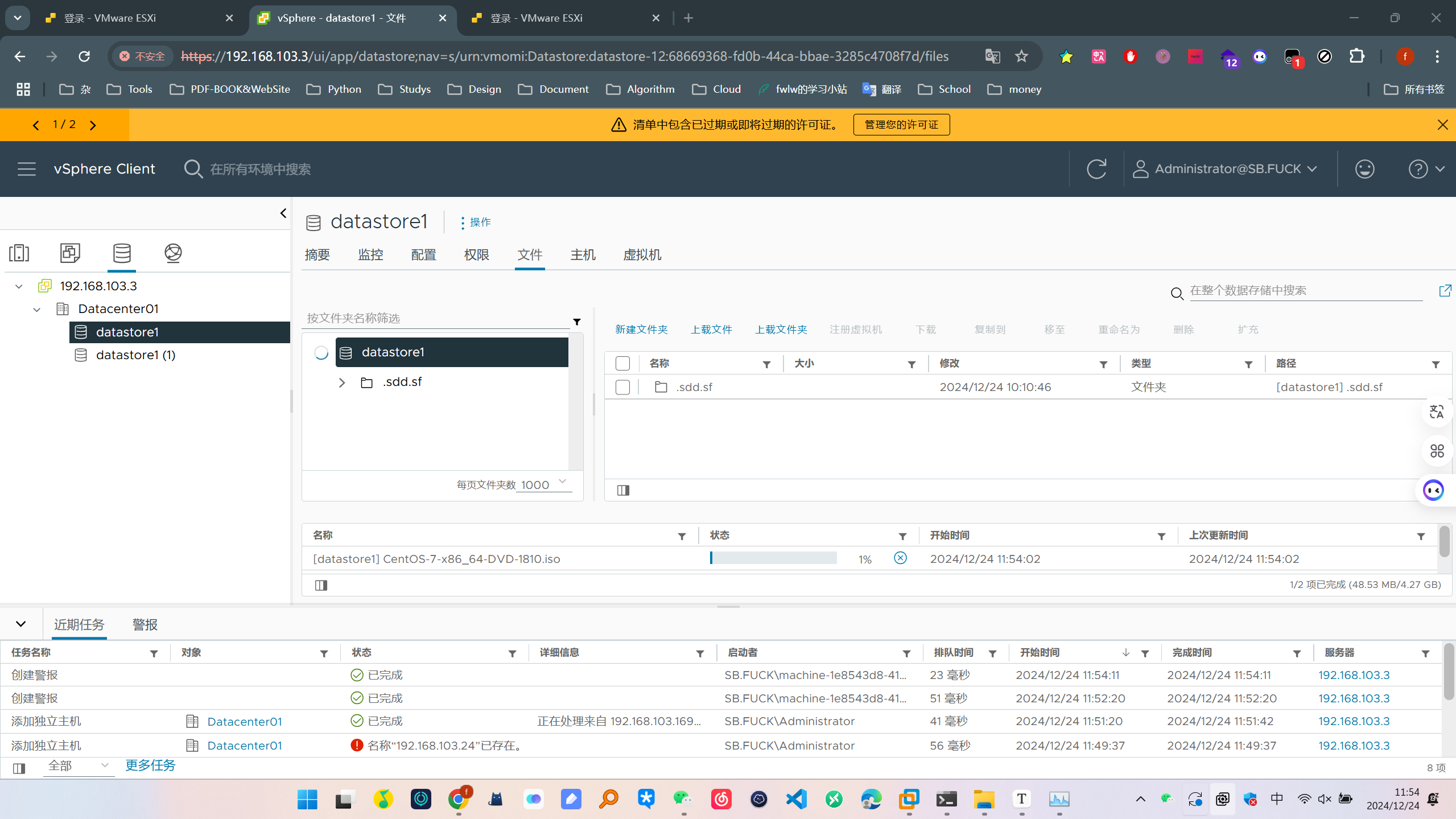
Task: Collapse the Datacenter01 tree node
Action: click(x=37, y=310)
